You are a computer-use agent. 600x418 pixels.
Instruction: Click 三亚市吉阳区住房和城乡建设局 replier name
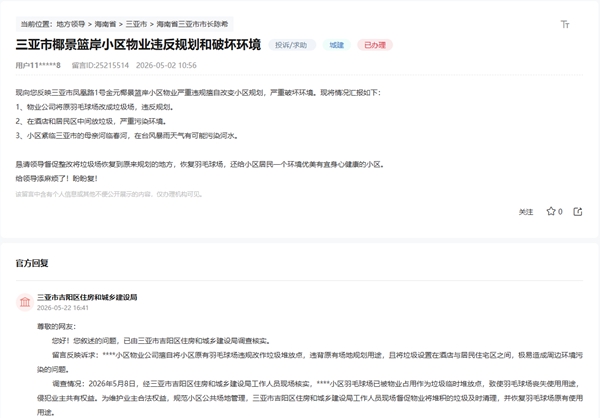point(87,297)
